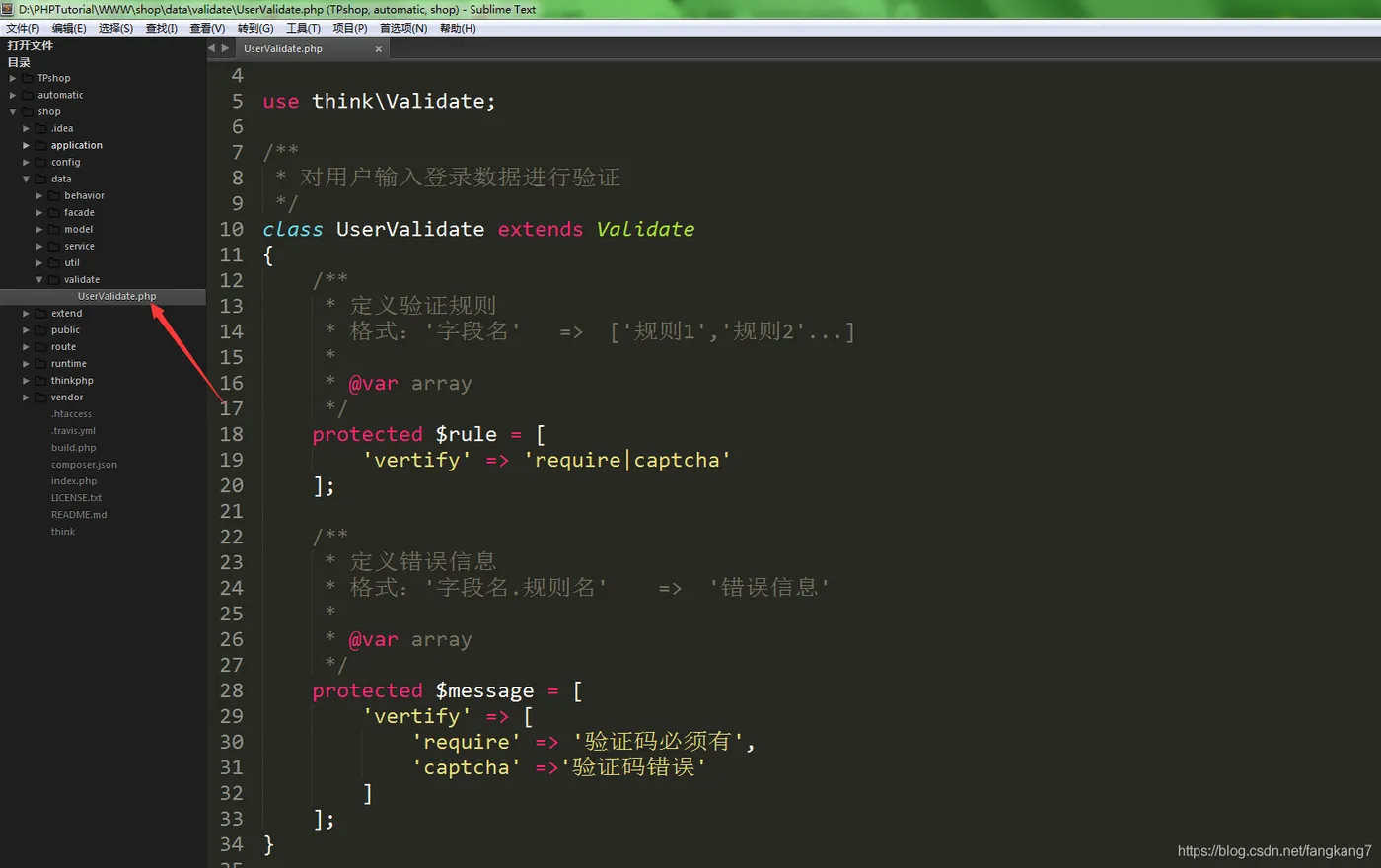Click the '验证码错误' string in code
Image resolution: width=1381 pixels, height=868 pixels.
pos(633,767)
